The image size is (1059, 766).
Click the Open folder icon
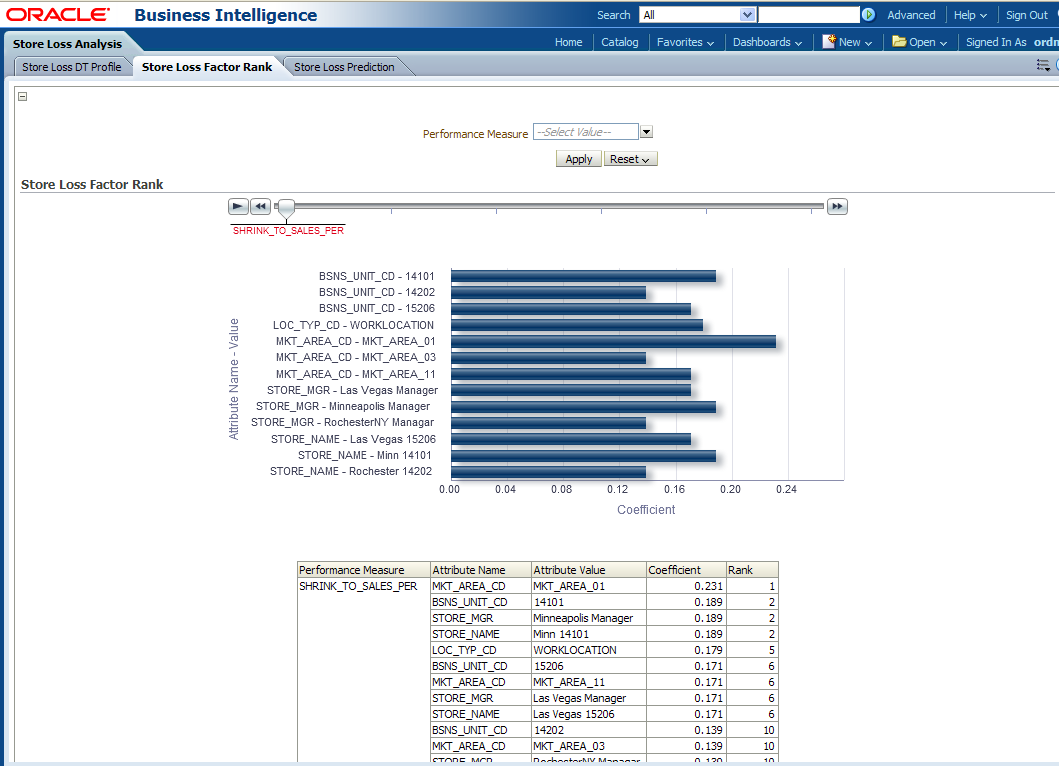tap(899, 42)
